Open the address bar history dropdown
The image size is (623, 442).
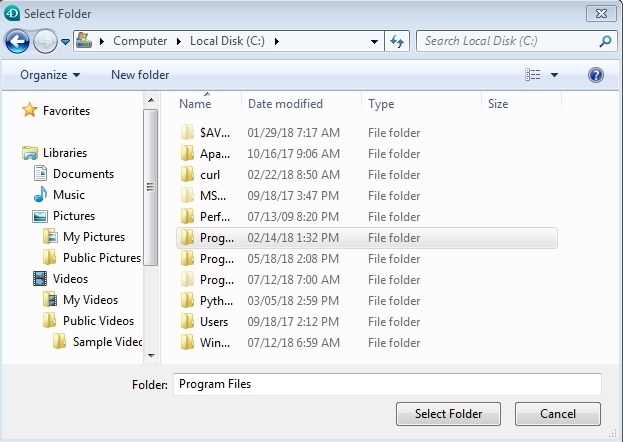point(375,41)
